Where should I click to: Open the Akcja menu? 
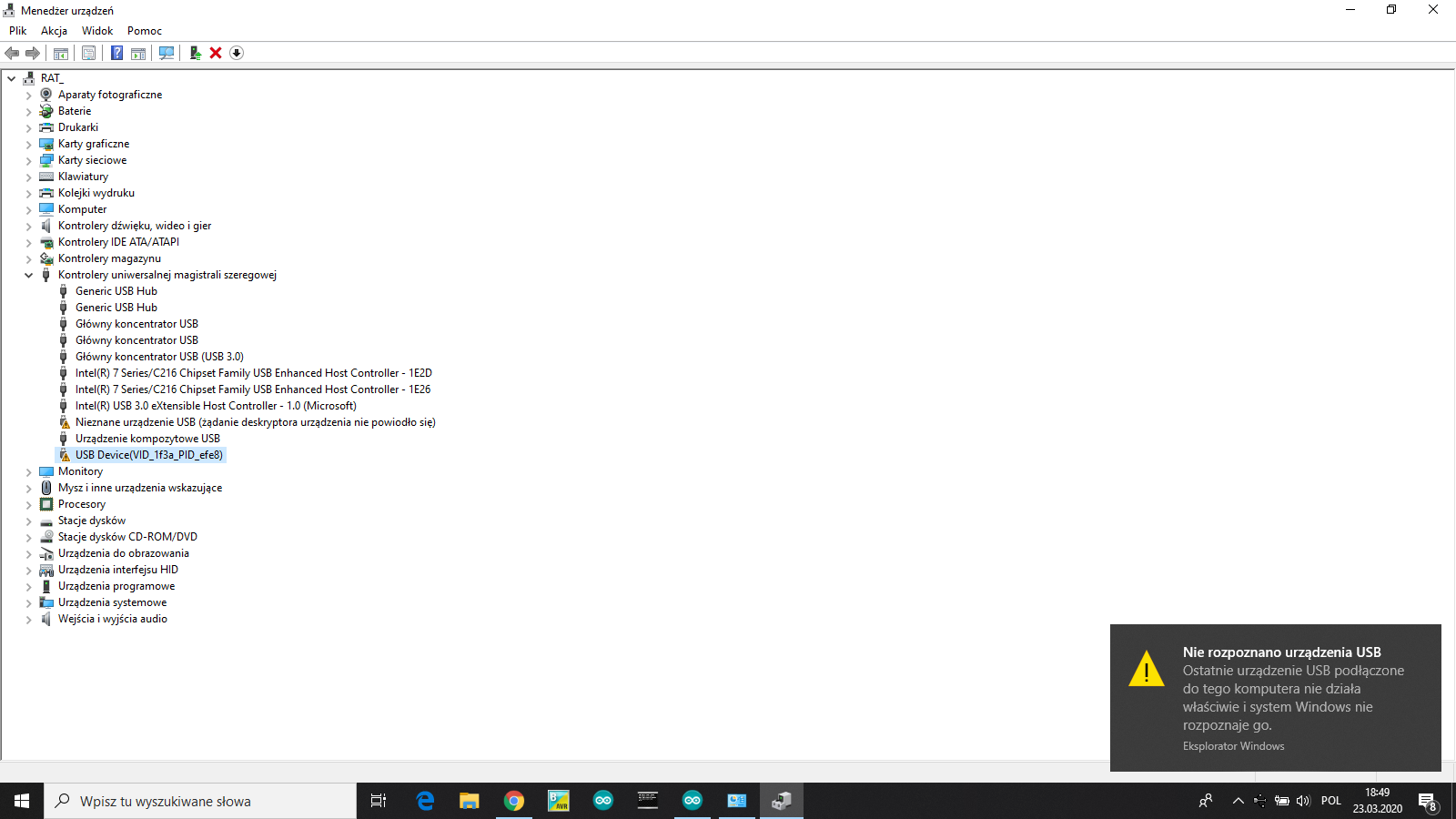point(54,31)
